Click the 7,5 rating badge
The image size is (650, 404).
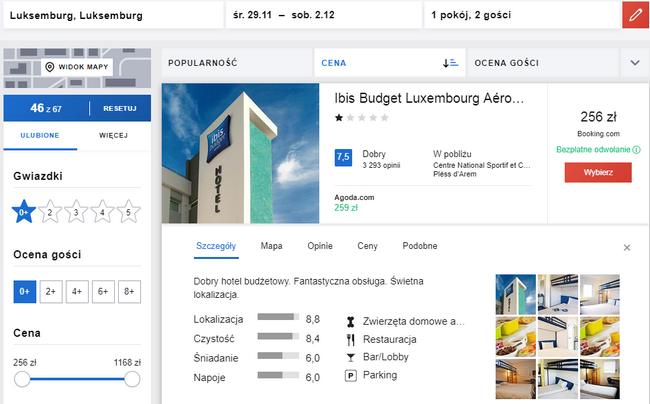click(x=343, y=157)
